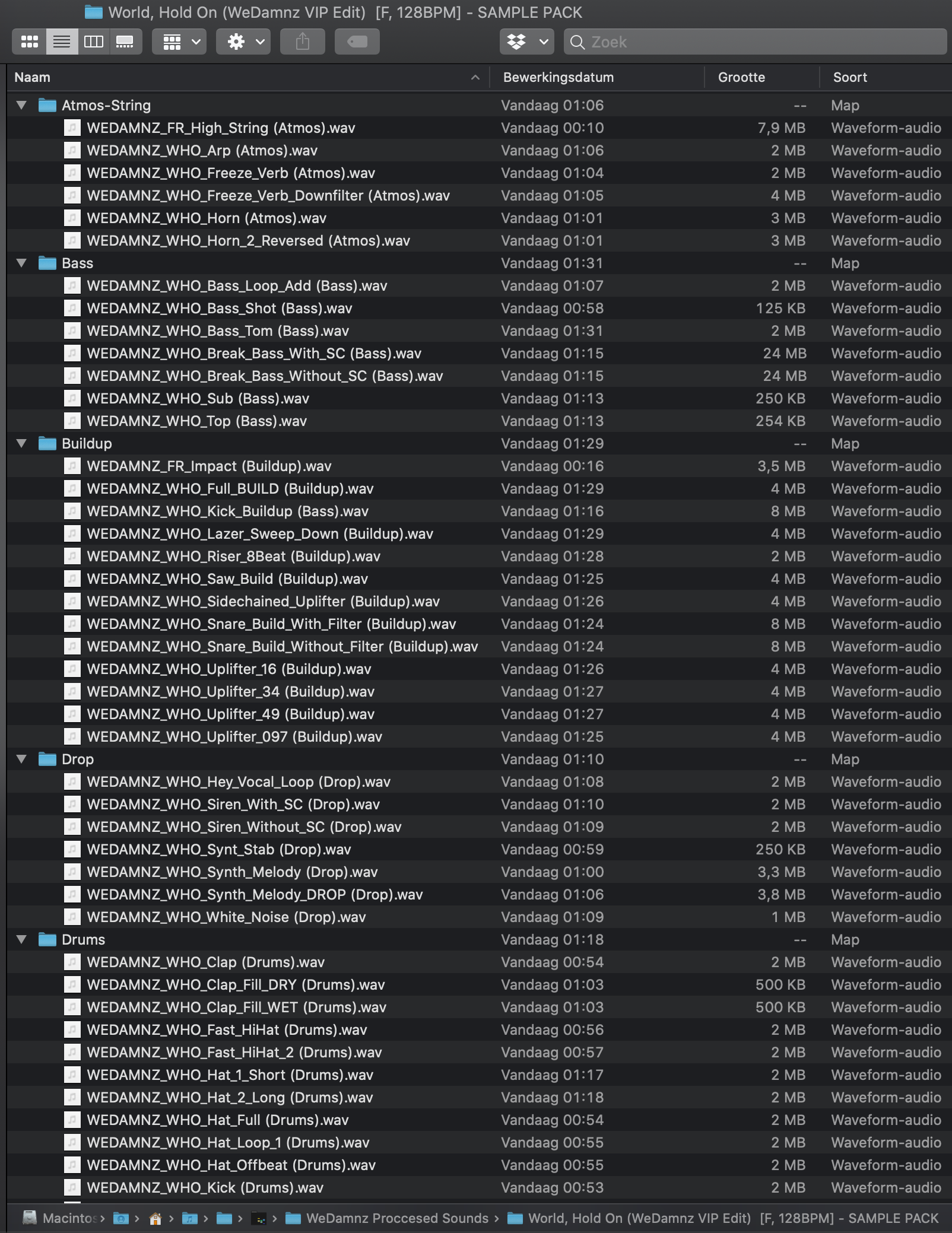Viewport: 952px width, 1233px height.
Task: Select WEDAMNZ_WHO_Freeze_Verb (Atmos).wav
Action: (x=231, y=173)
